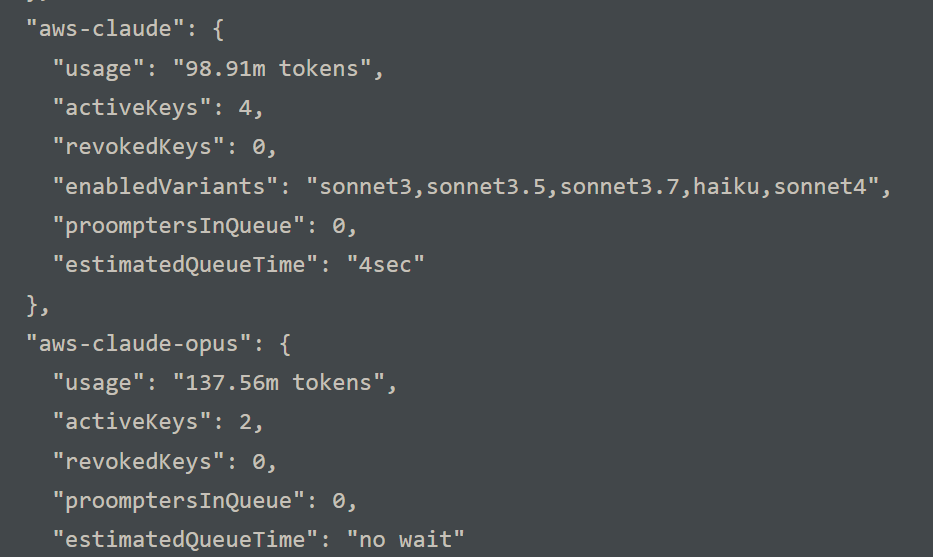Click the closing brace of aws-claude block
This screenshot has width=933, height=557.
pos(33,305)
